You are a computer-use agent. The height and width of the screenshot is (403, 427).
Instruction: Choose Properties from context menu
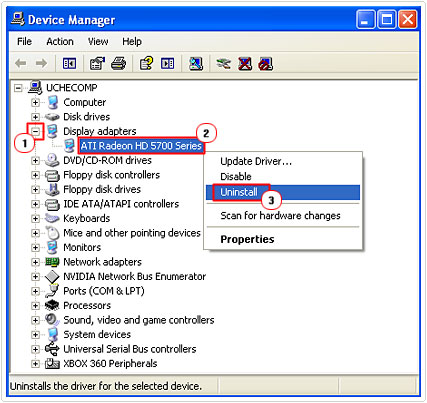coord(283,239)
